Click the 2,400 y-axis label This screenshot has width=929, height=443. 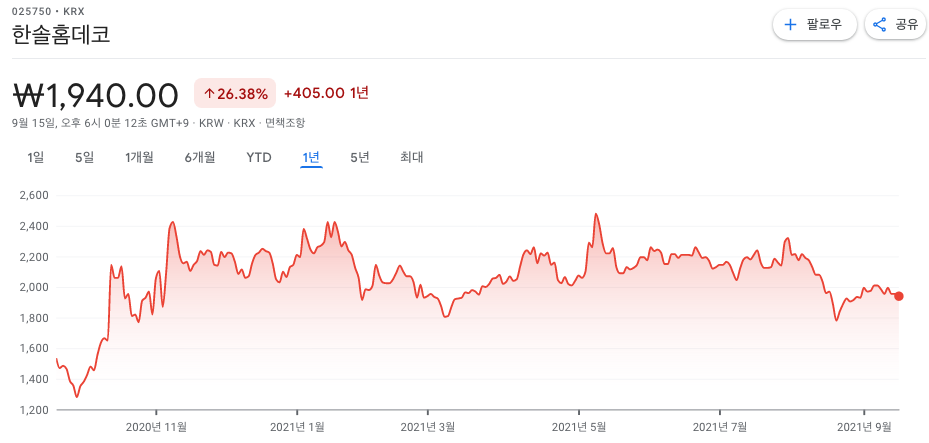click(34, 226)
